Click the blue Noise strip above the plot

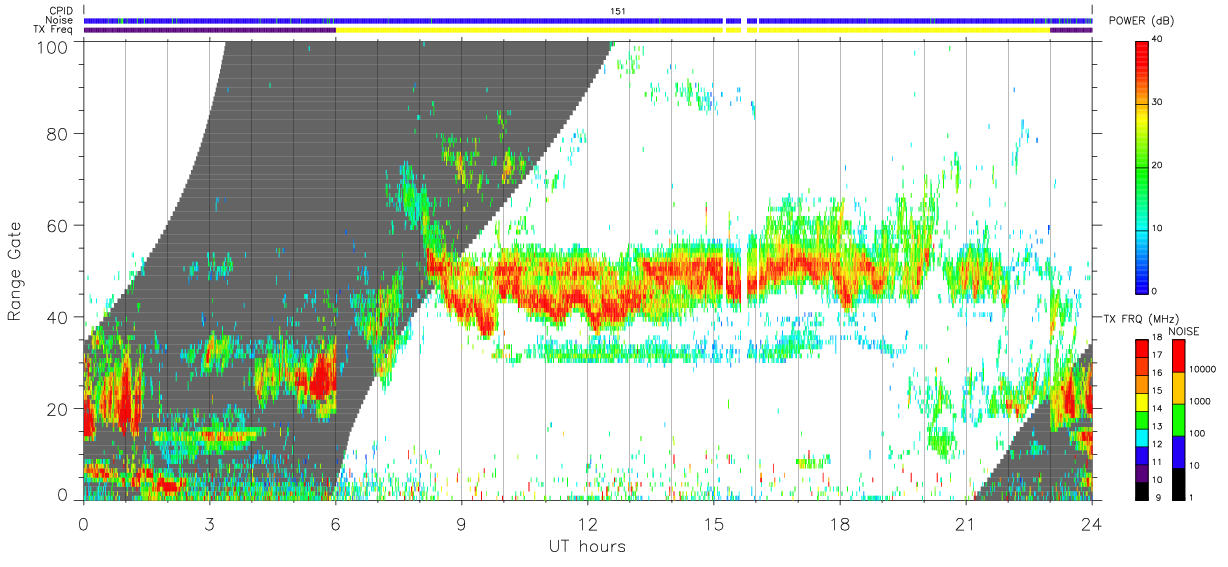point(587,20)
